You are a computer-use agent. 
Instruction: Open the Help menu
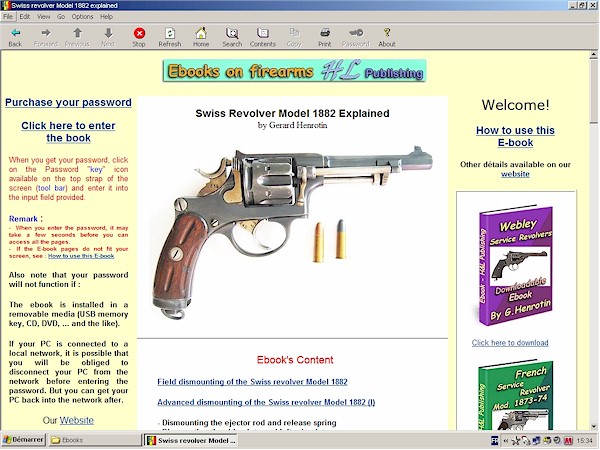click(106, 16)
